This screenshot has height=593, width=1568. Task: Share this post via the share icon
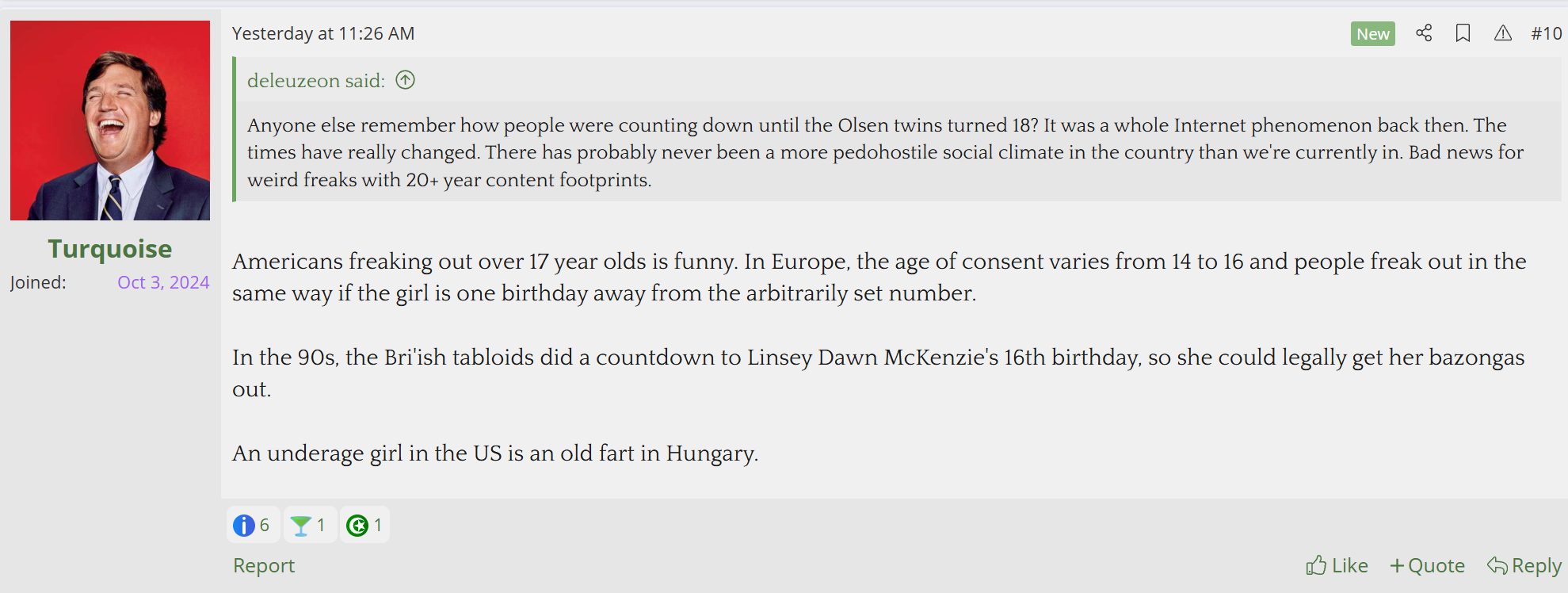(x=1423, y=33)
